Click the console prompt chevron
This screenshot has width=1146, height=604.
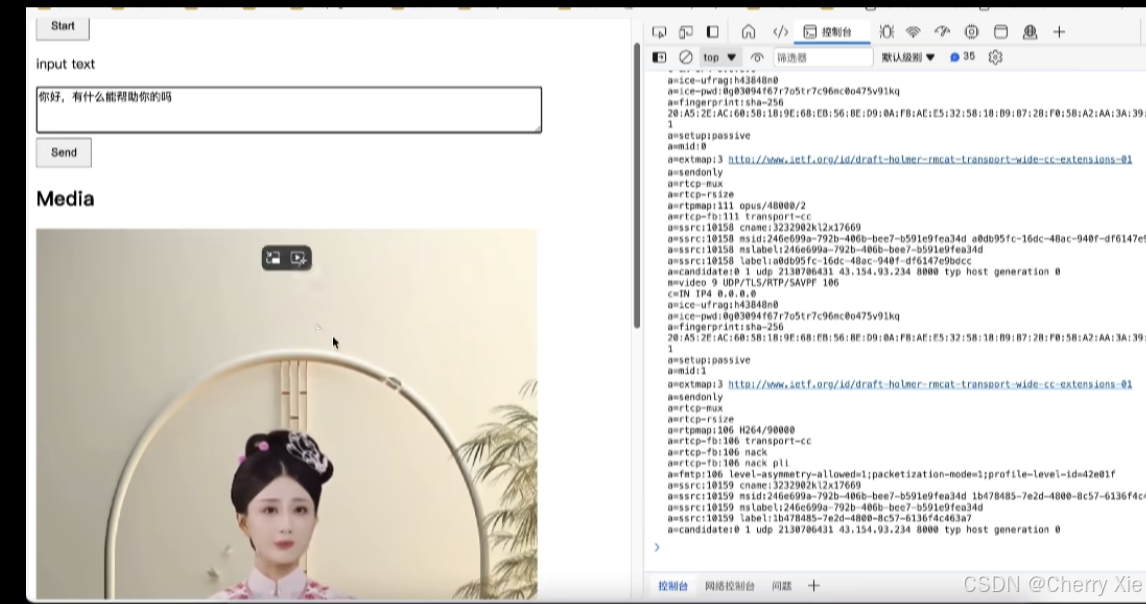657,547
